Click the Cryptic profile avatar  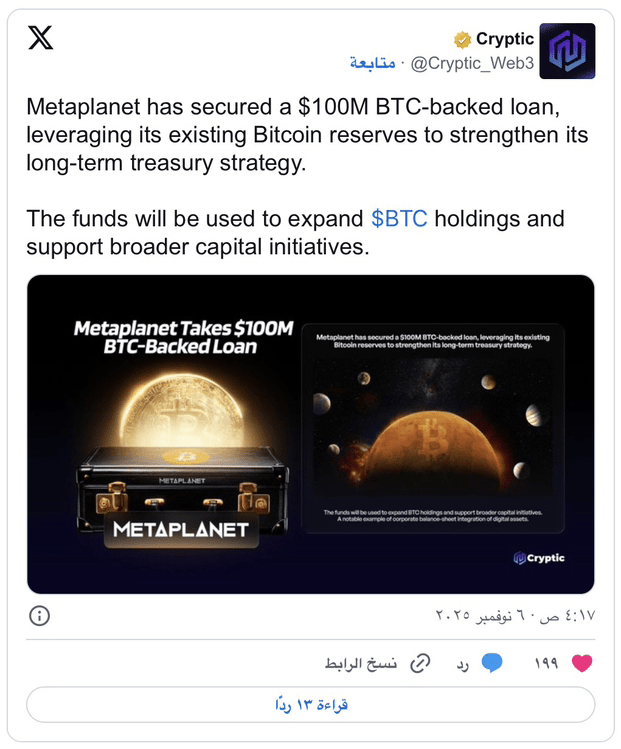[x=567, y=51]
